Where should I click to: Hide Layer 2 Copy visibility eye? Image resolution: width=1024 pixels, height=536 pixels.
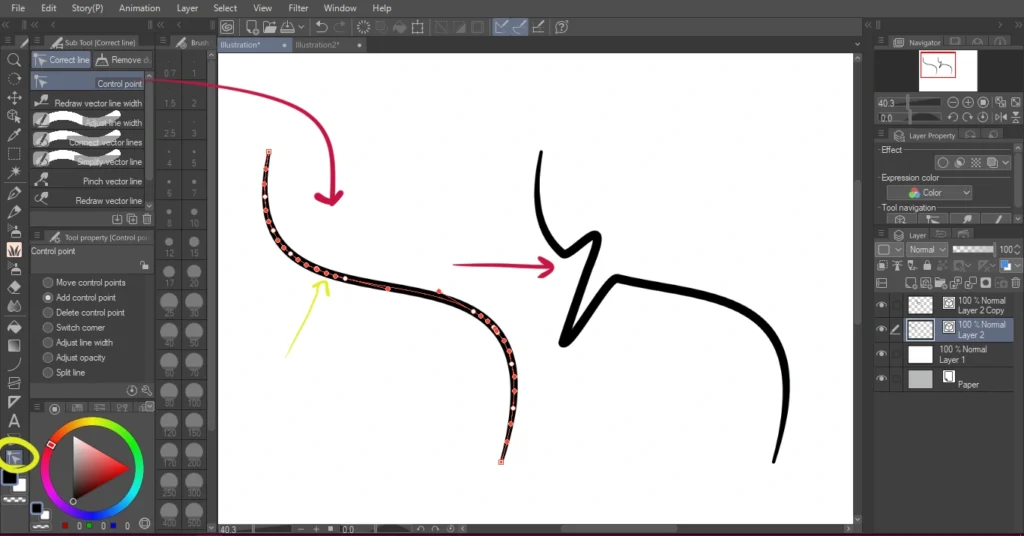point(882,305)
